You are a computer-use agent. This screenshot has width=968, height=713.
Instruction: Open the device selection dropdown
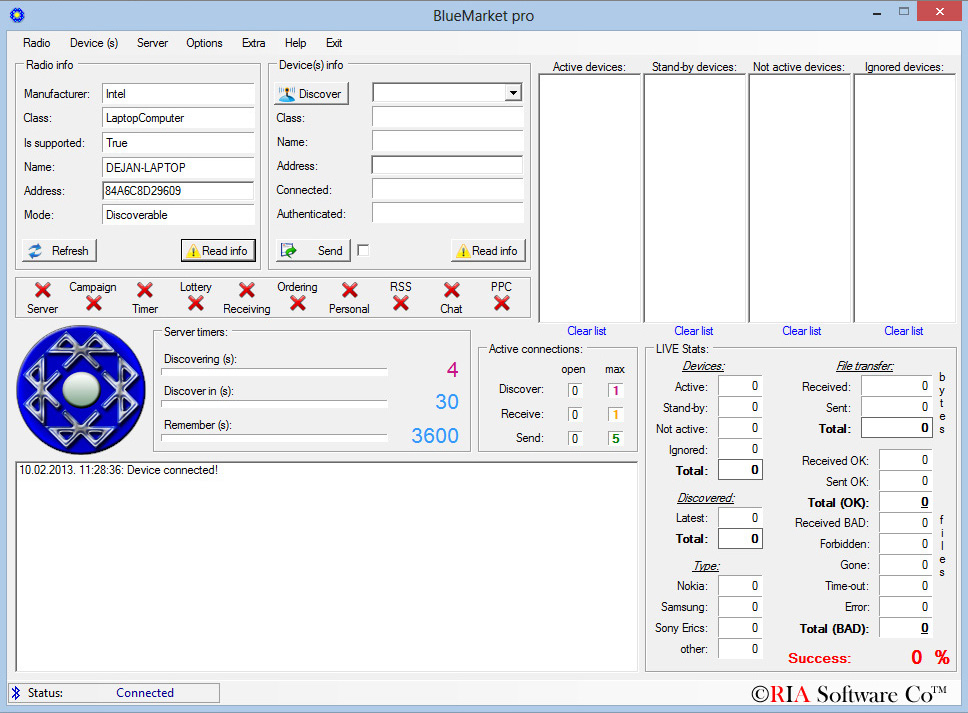513,92
